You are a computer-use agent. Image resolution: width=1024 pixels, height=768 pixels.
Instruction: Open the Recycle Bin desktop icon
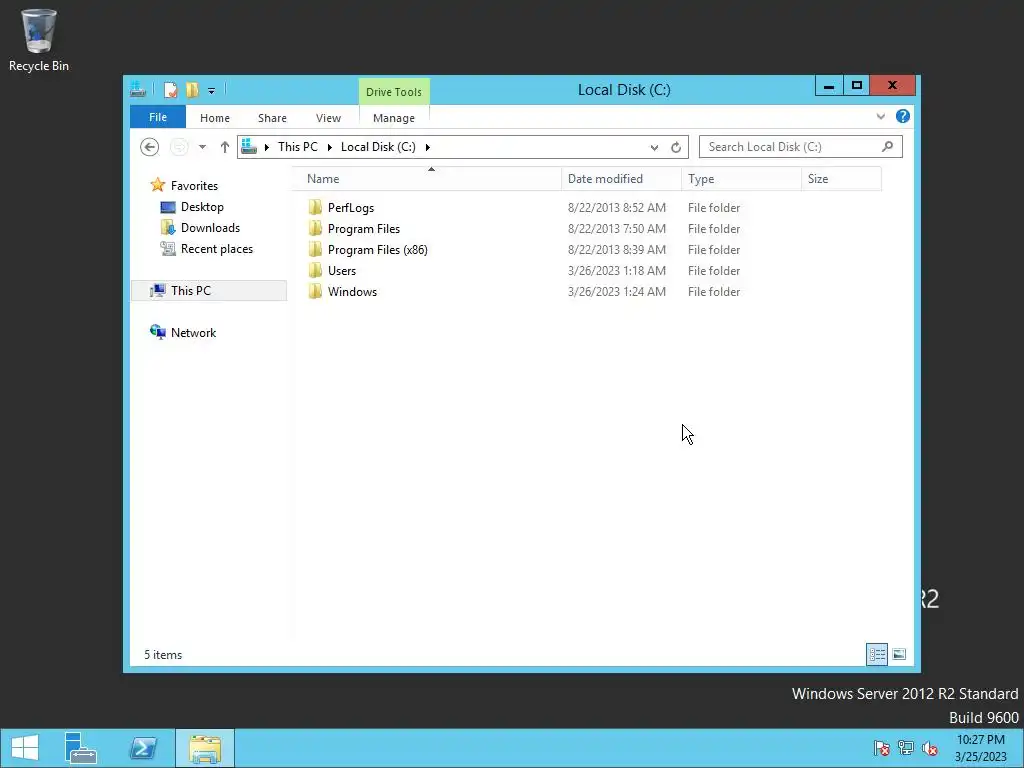coord(39,40)
